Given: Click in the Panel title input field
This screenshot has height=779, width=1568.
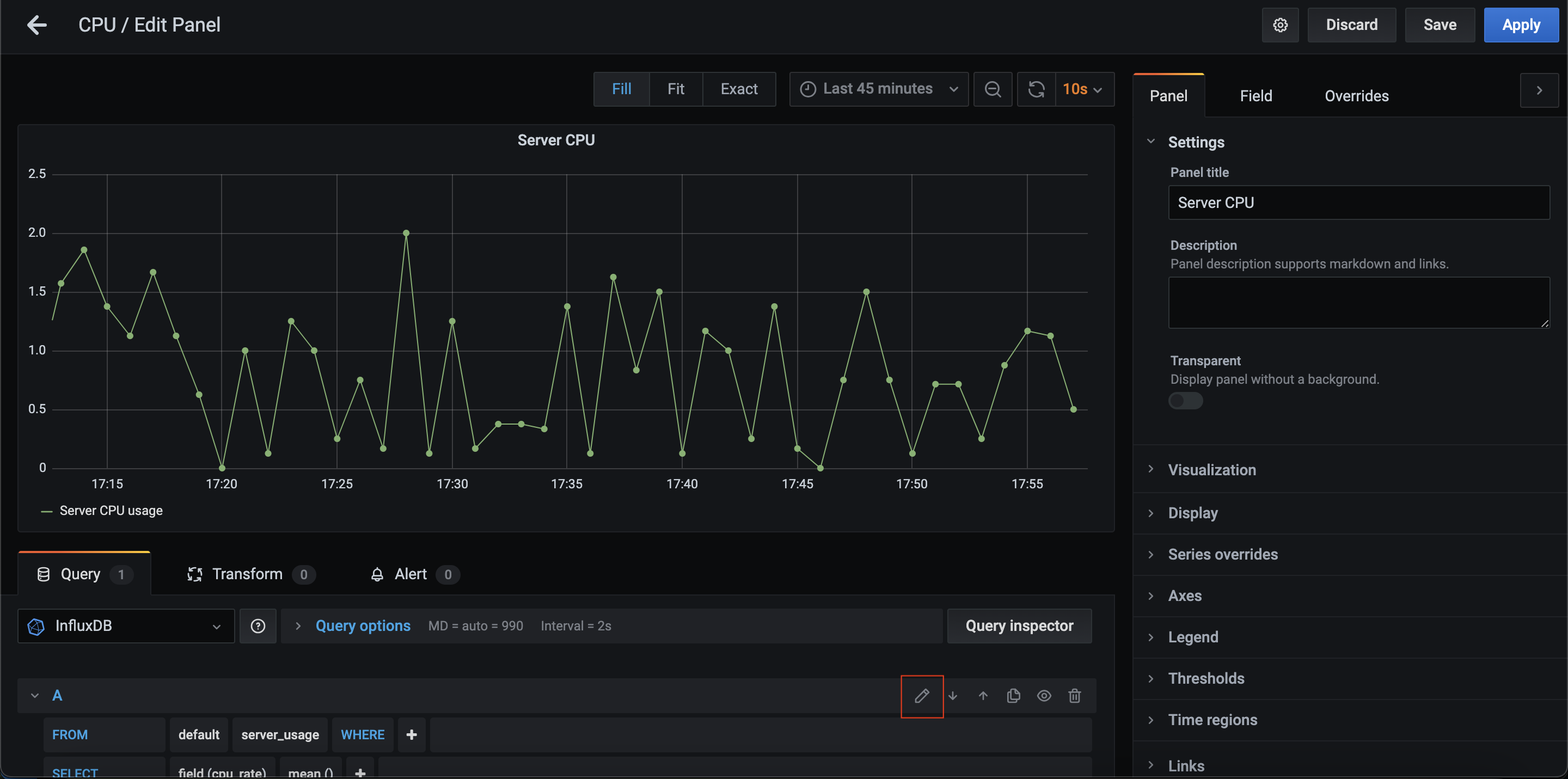Looking at the screenshot, I should coord(1358,203).
